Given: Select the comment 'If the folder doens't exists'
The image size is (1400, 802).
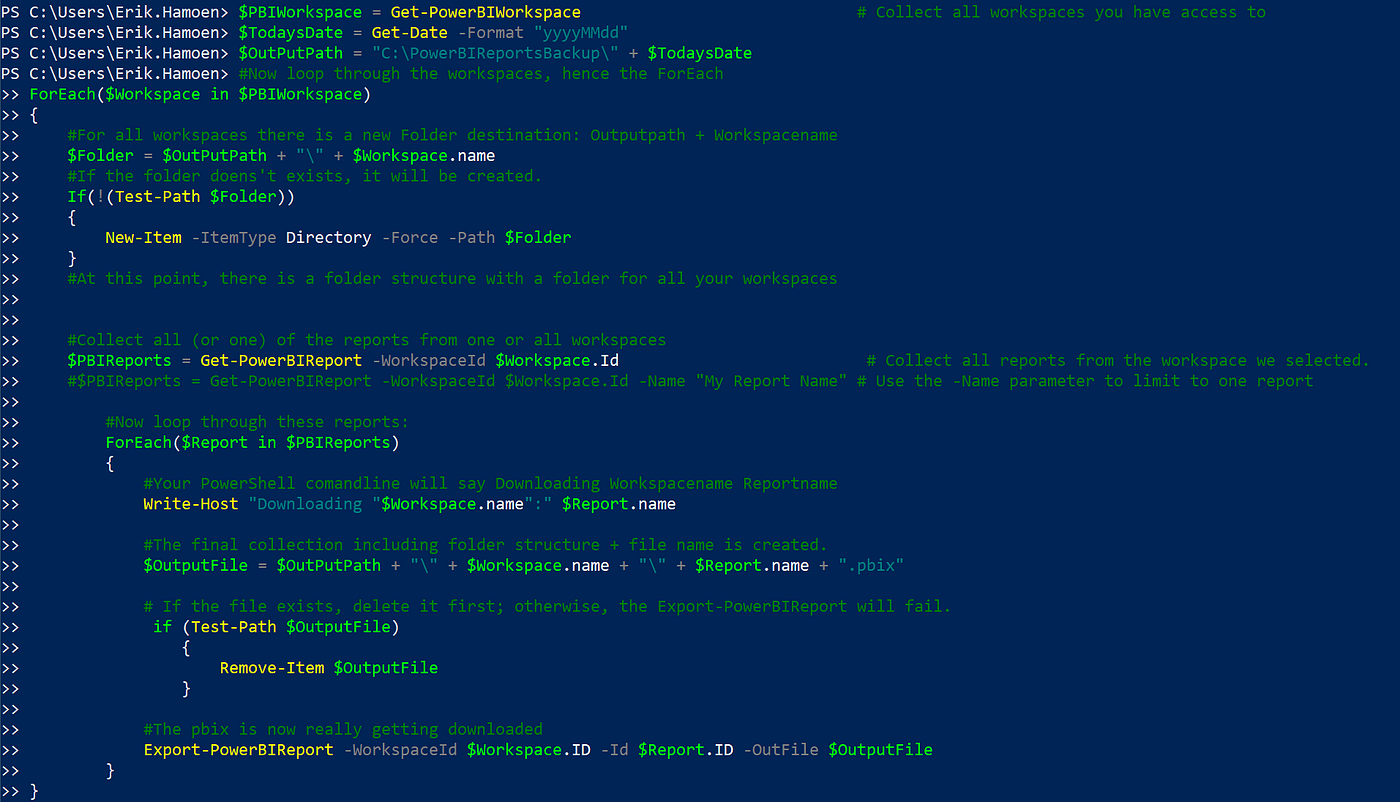Looking at the screenshot, I should point(304,176).
